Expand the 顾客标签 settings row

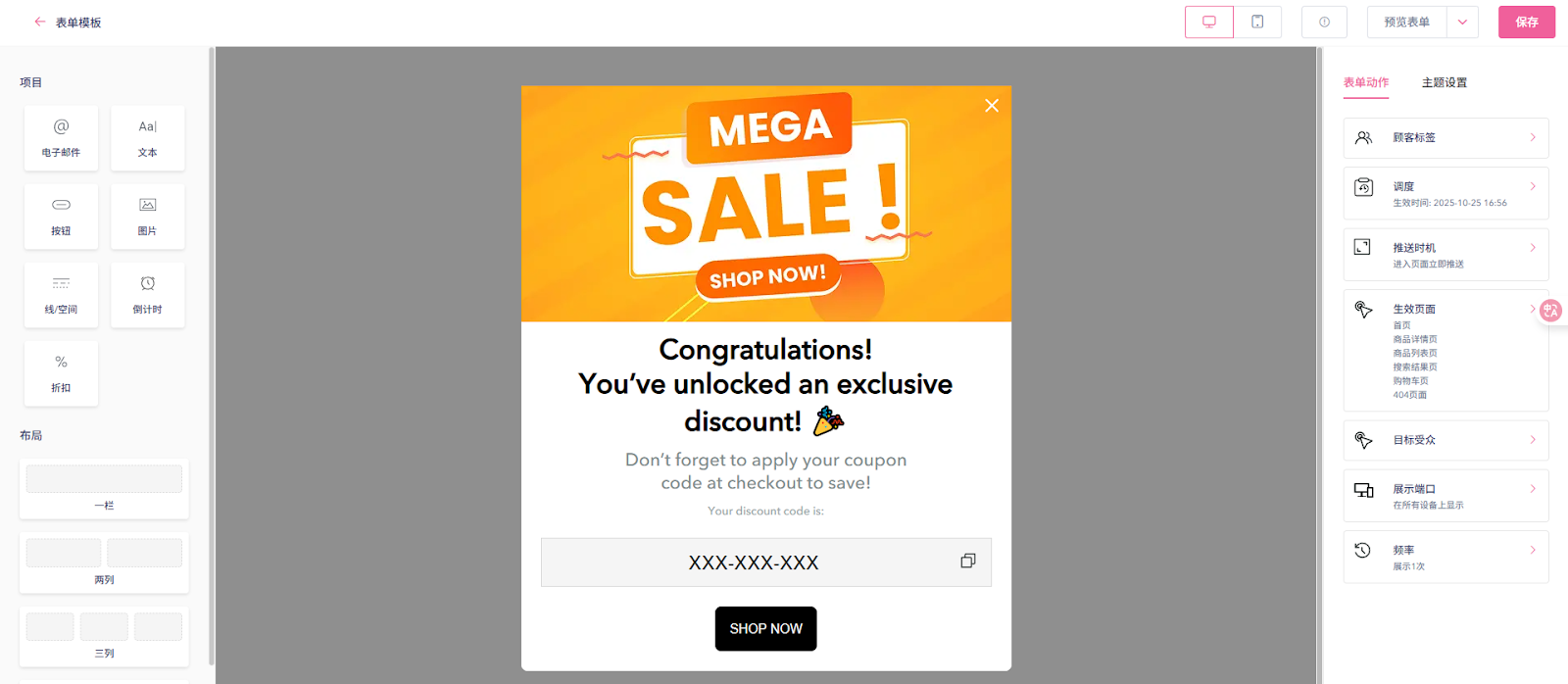click(1445, 138)
